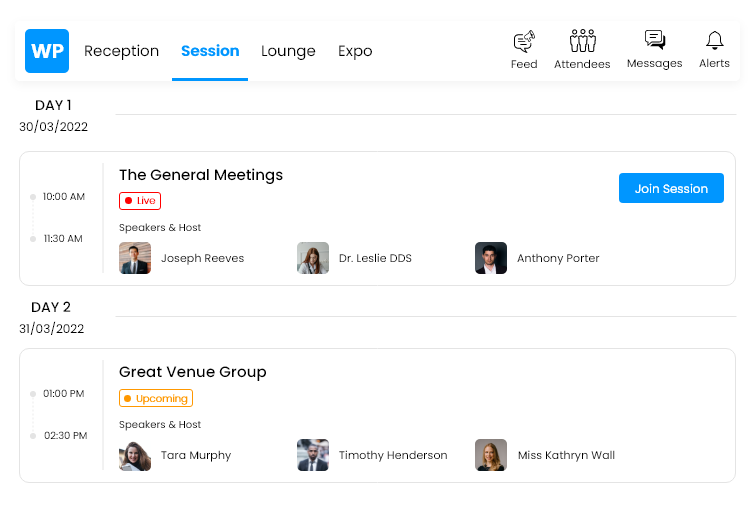755x505 pixels.
Task: Open The General Meetings session title
Action: (201, 175)
